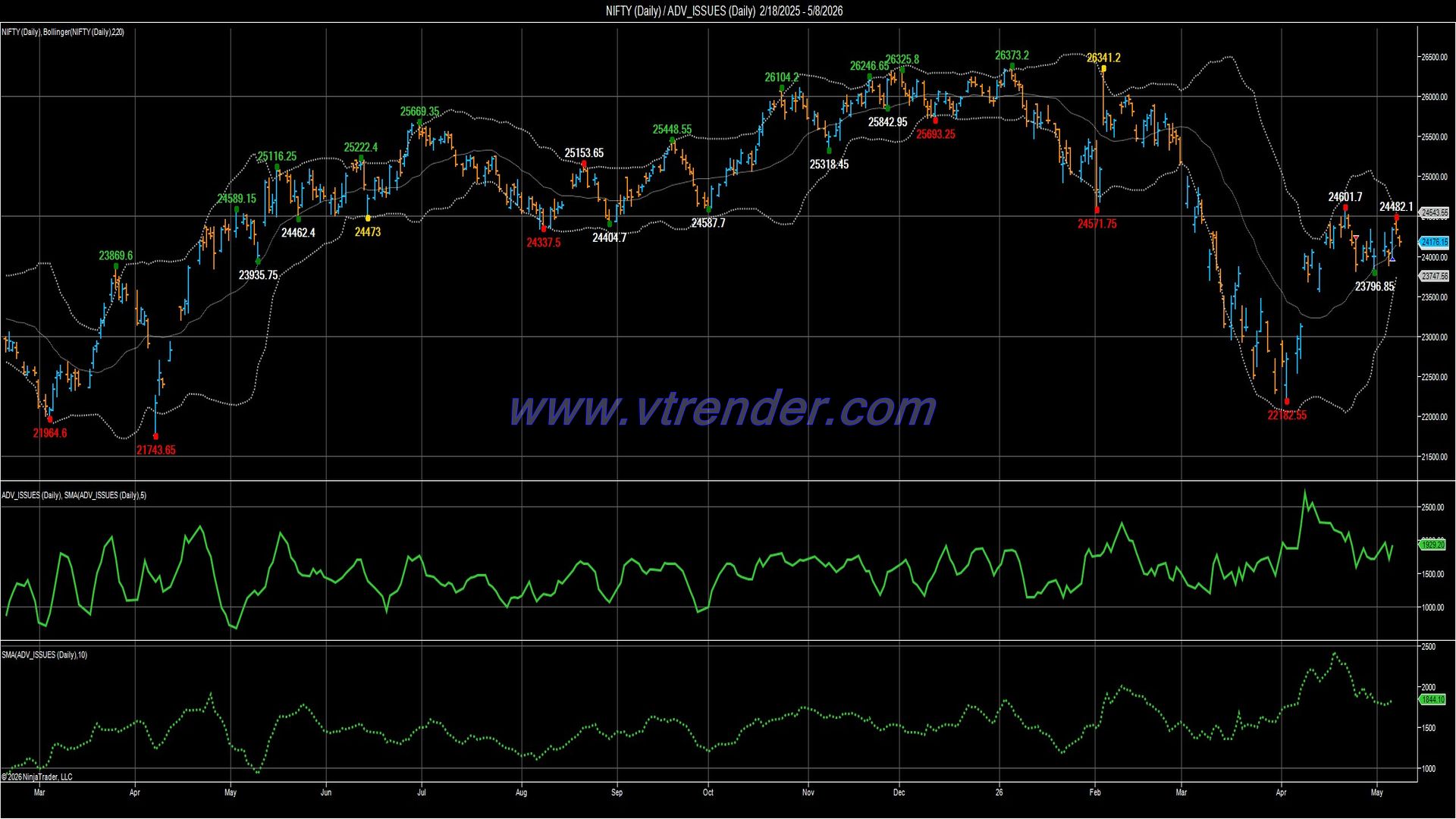Click the blue up-triangle marker near the latest bar
1456x819 pixels.
[1392, 258]
